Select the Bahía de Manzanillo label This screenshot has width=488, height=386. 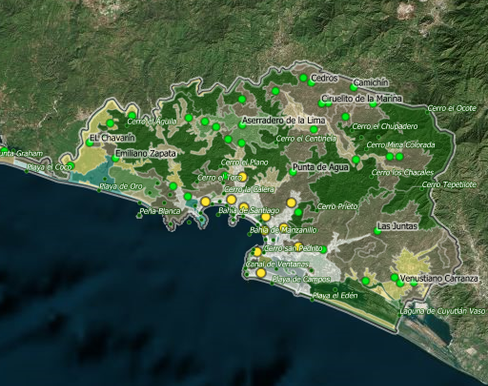click(x=283, y=230)
